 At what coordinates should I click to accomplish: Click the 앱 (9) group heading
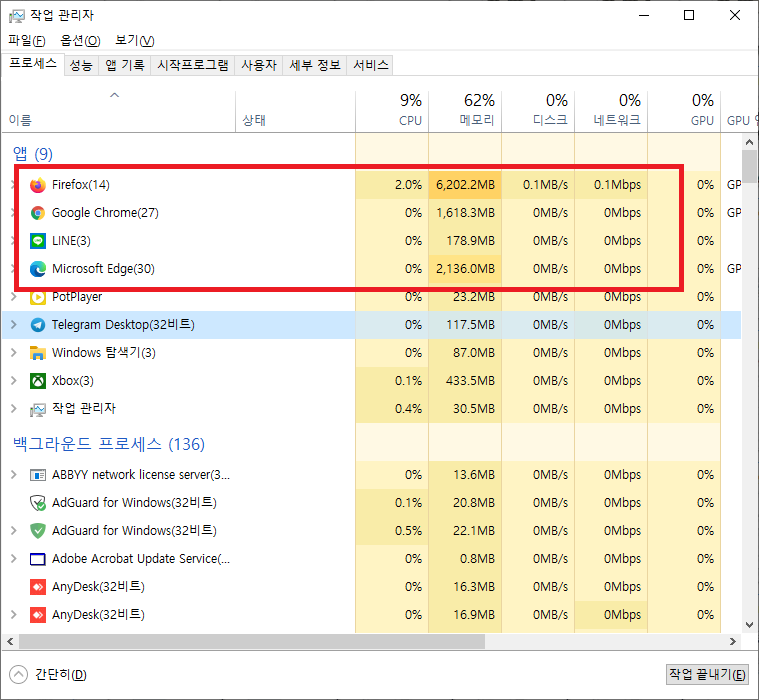pos(33,154)
